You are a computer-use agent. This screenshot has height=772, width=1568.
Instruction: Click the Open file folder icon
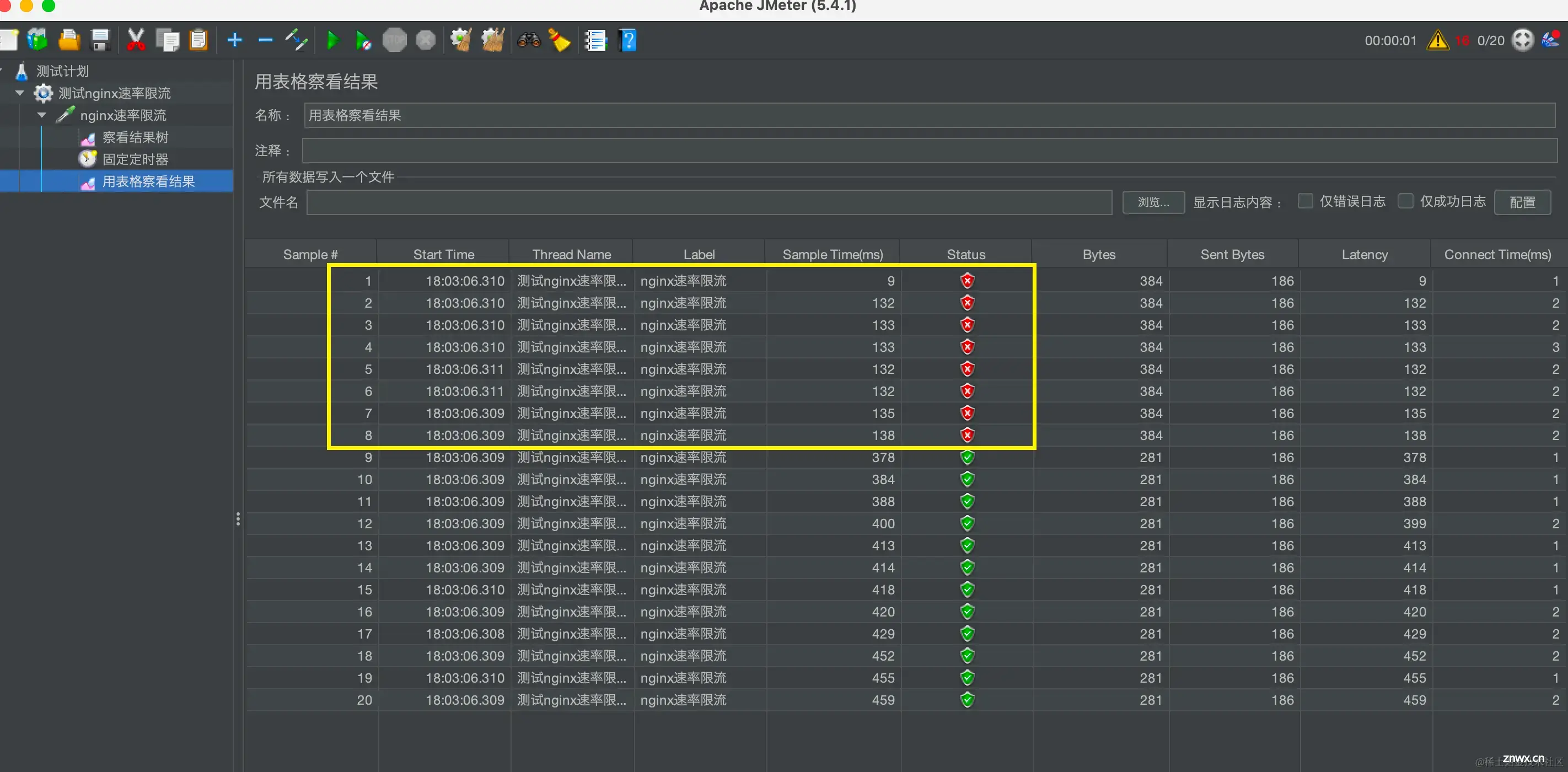[69, 40]
